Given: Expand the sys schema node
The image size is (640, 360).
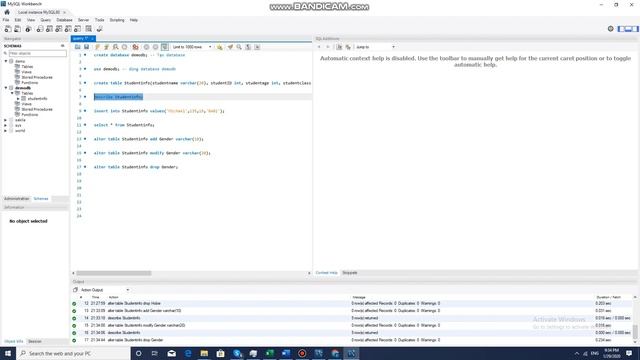Looking at the screenshot, I should [6, 125].
